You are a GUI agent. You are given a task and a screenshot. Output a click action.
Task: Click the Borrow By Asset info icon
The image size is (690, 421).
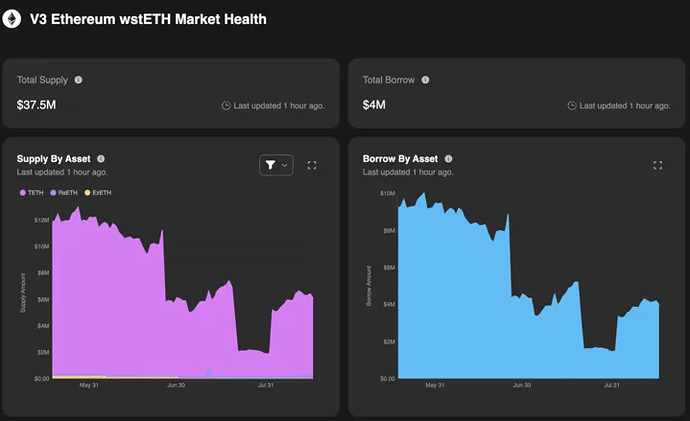pos(448,158)
